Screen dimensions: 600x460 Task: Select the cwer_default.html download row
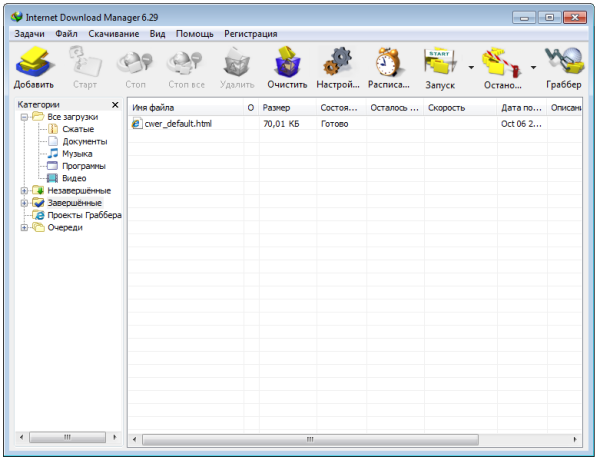click(355, 124)
